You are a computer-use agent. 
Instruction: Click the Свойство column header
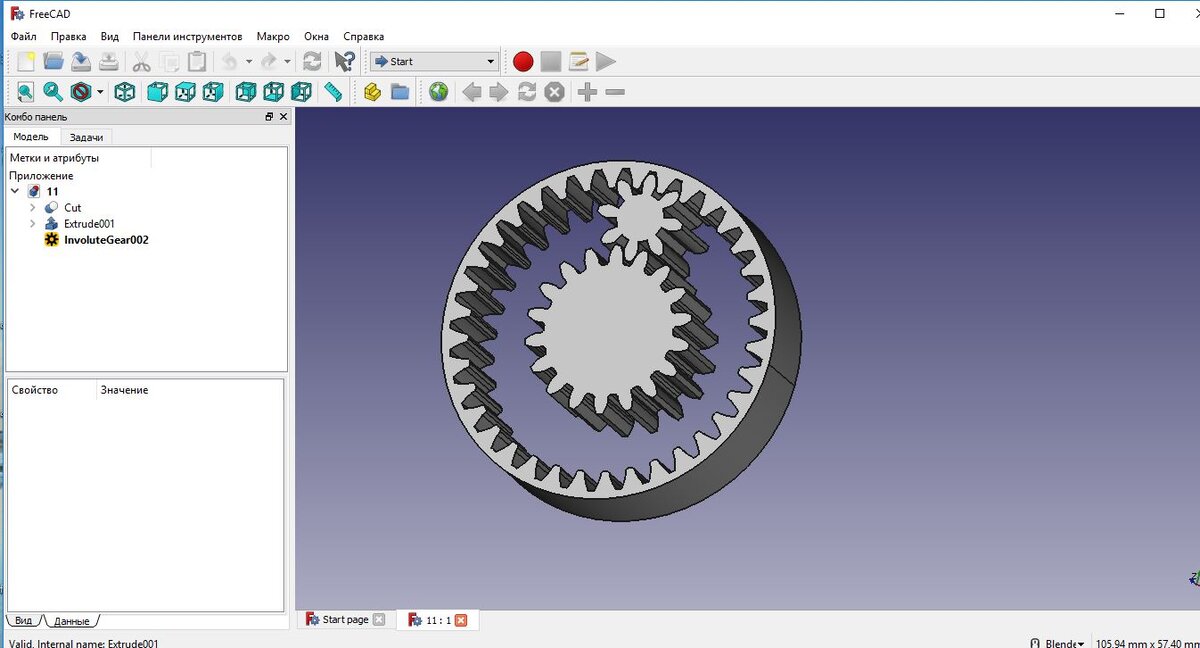[35, 390]
